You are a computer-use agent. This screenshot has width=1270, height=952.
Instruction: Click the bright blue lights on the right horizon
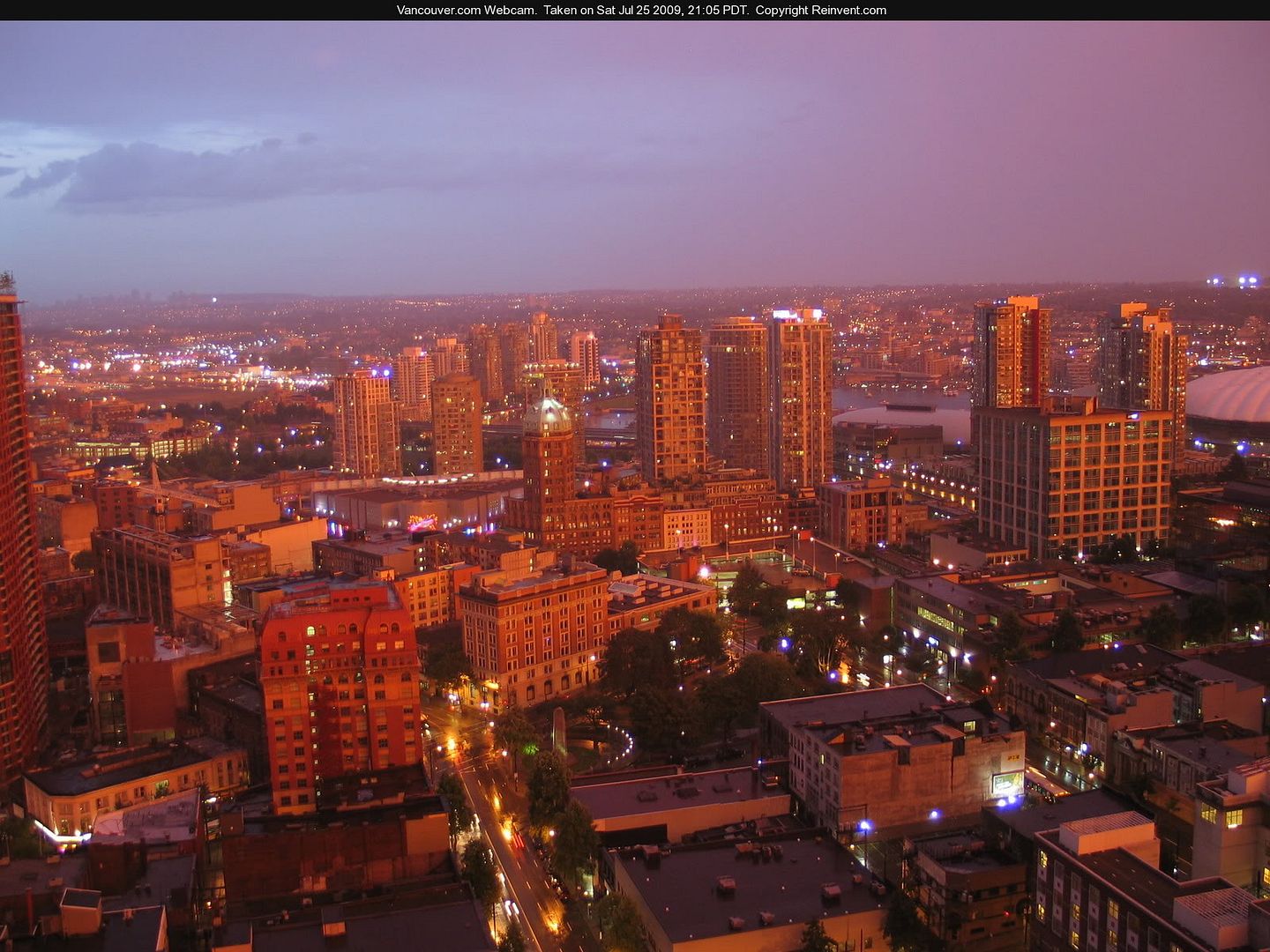pos(1235,281)
